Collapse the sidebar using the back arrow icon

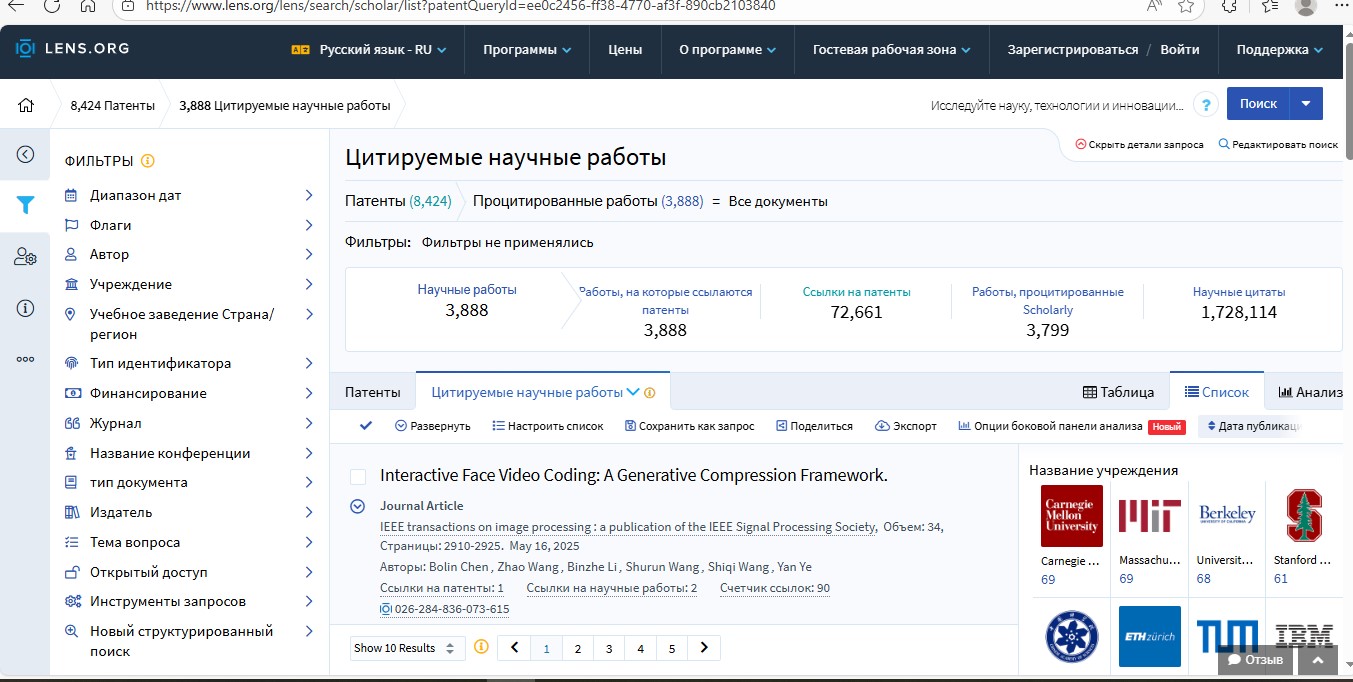click(25, 154)
